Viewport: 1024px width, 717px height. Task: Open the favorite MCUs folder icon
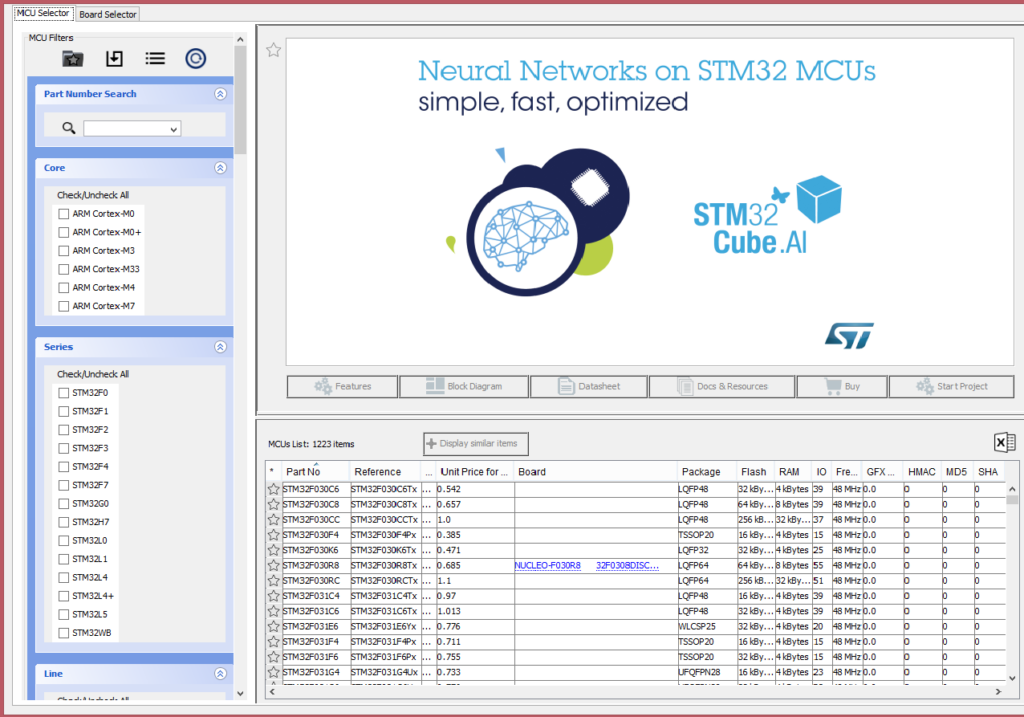(x=72, y=59)
